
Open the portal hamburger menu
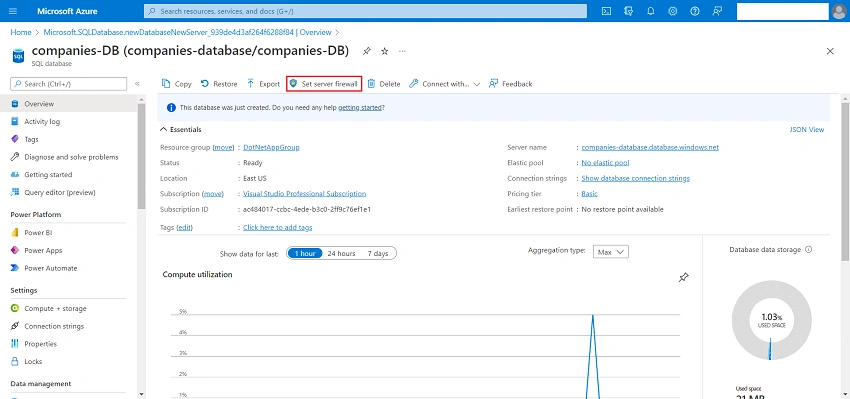(13, 11)
